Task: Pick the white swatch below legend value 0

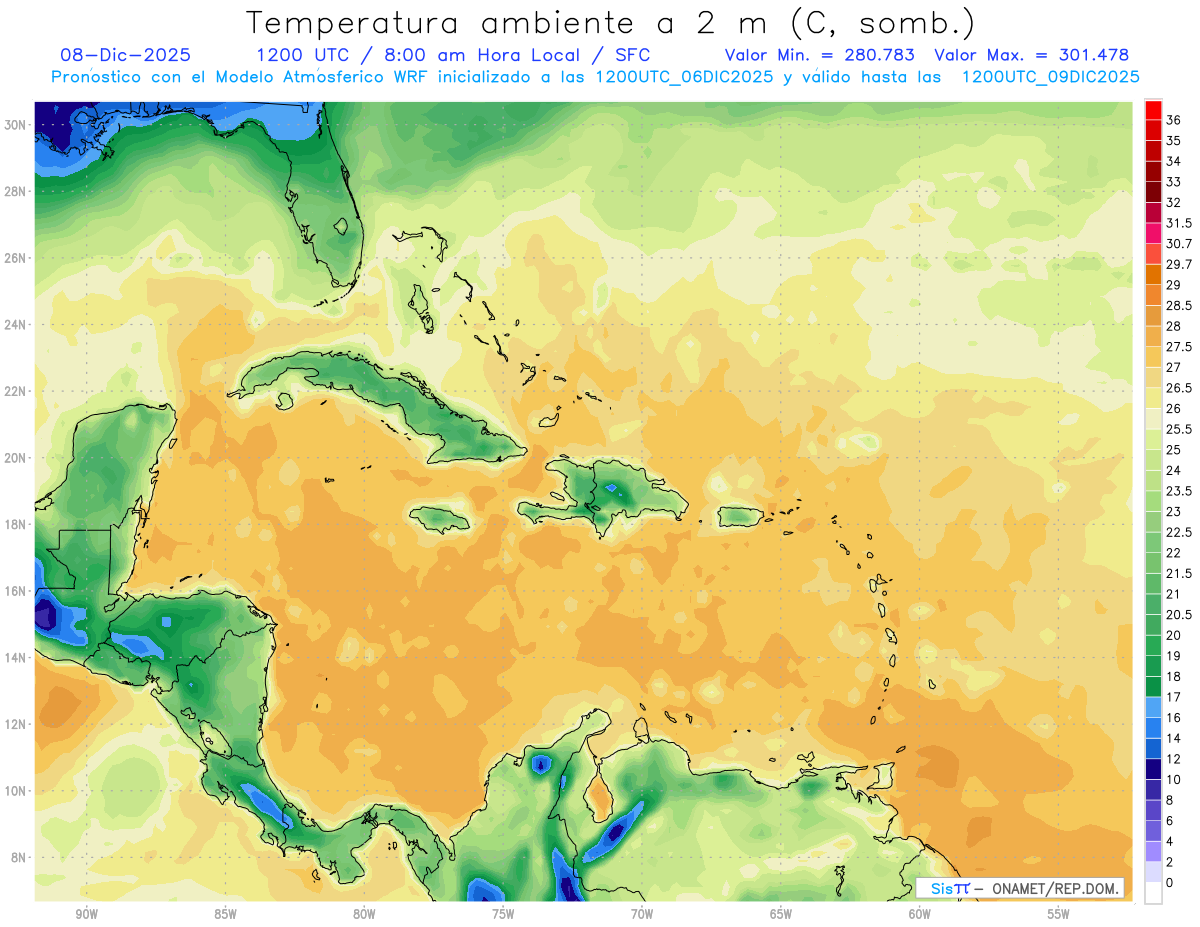Action: point(1153,893)
